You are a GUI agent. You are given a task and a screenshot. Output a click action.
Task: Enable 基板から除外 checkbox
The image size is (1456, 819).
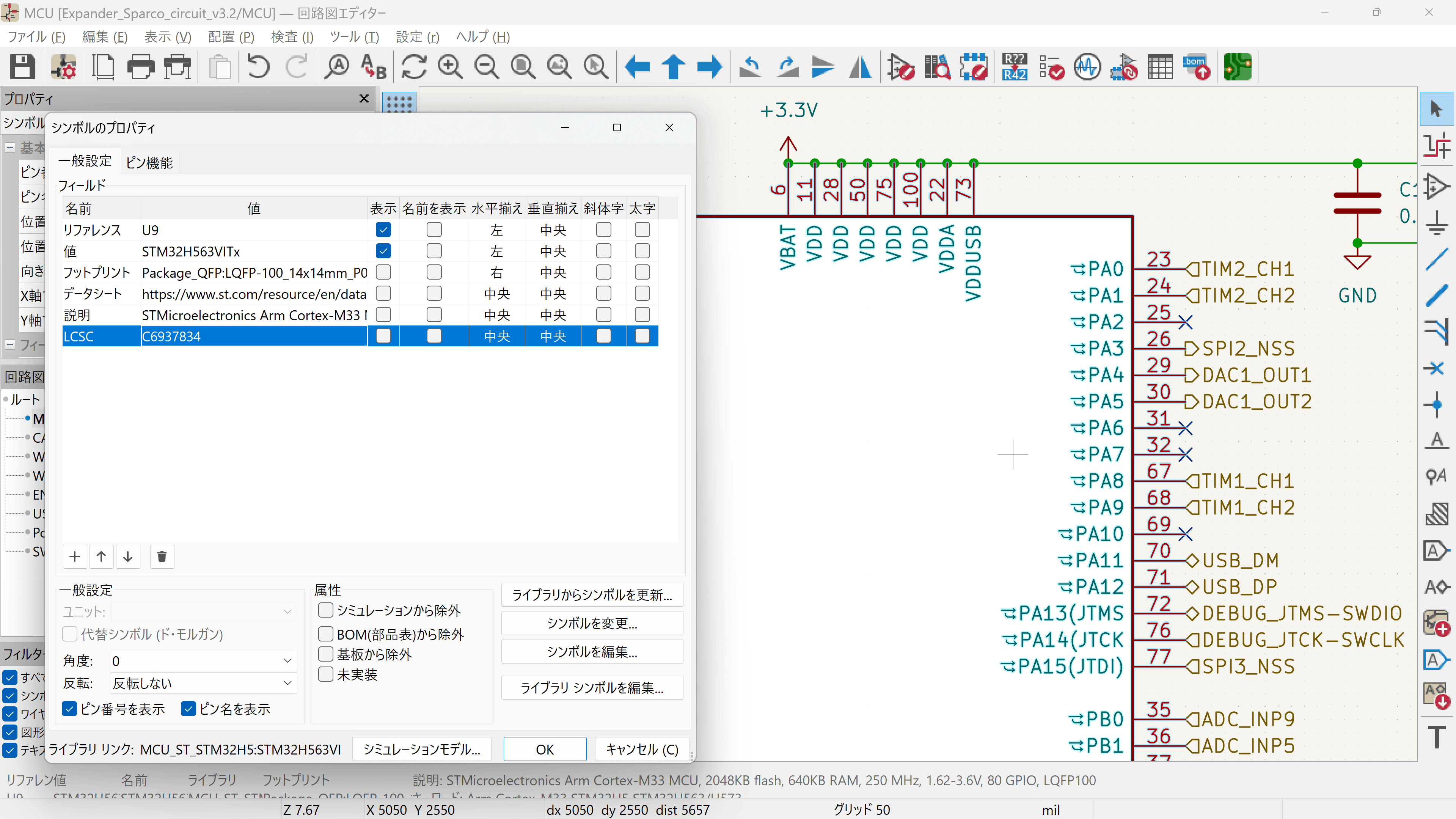pos(325,654)
